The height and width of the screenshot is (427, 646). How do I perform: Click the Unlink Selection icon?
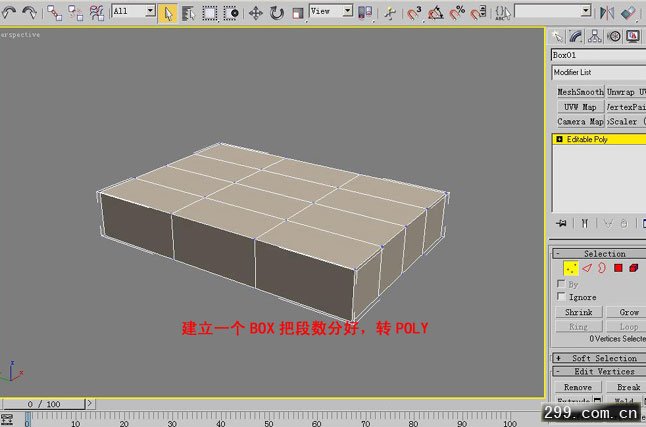[75, 13]
